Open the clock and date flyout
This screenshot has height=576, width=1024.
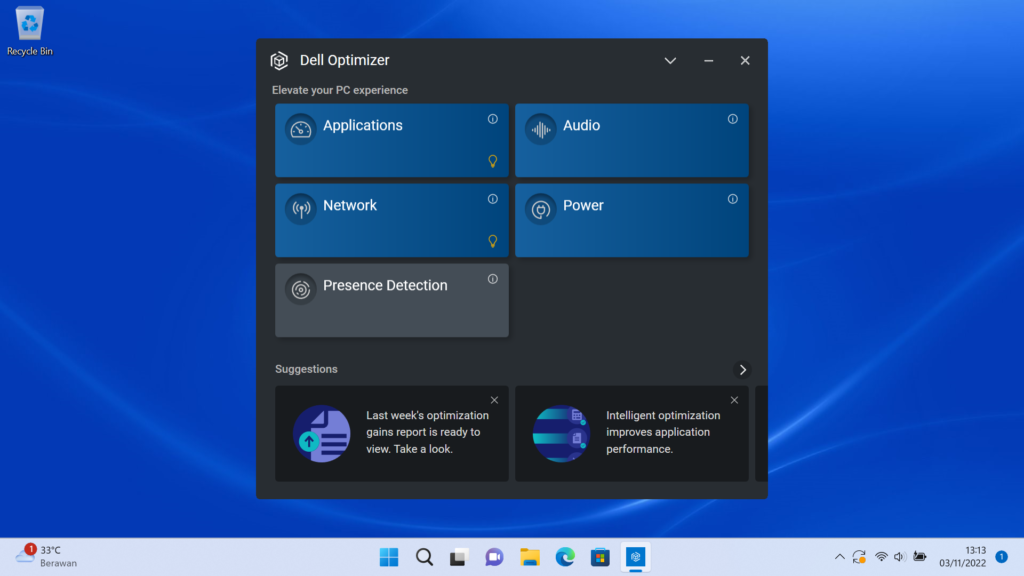click(963, 557)
